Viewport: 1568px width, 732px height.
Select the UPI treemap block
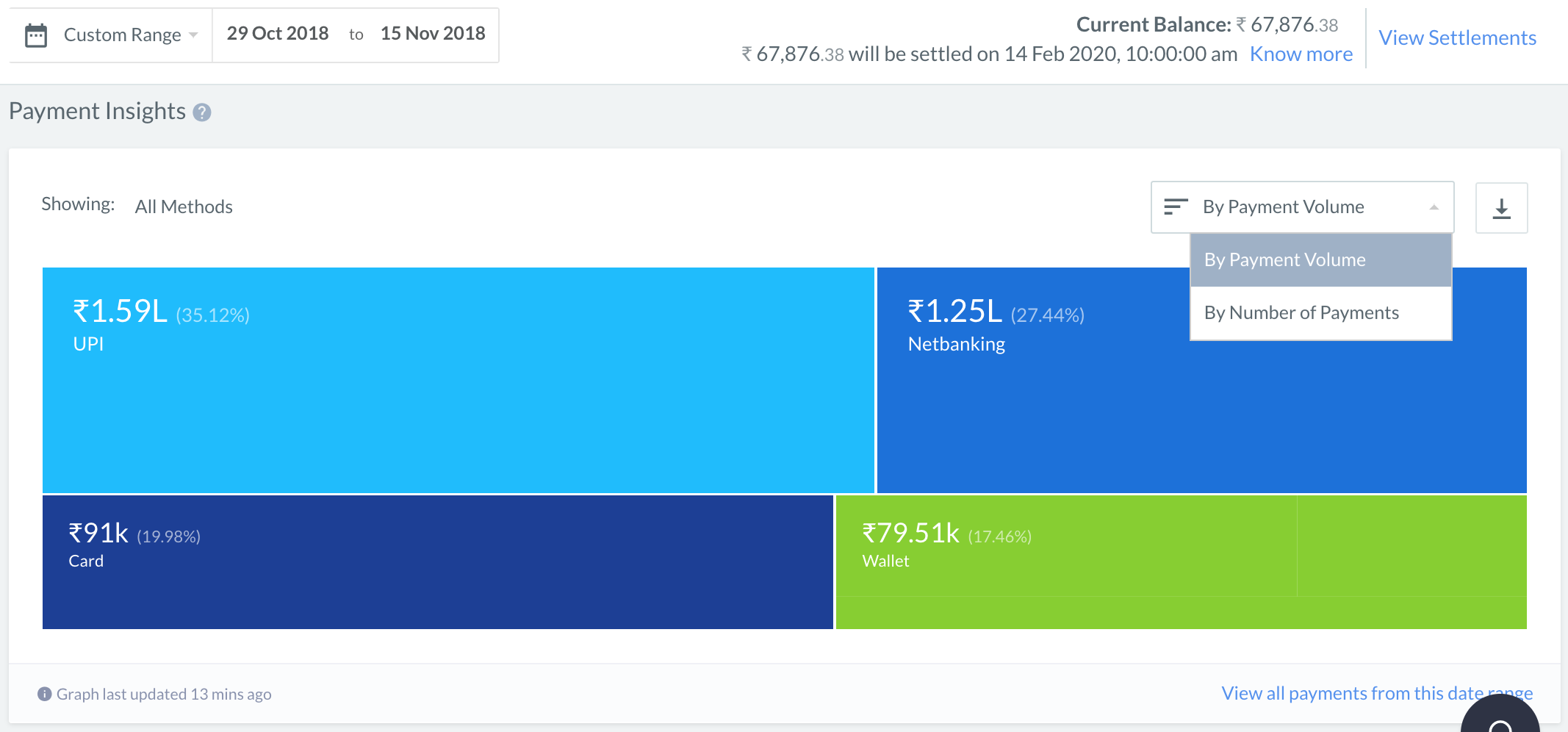(x=458, y=380)
